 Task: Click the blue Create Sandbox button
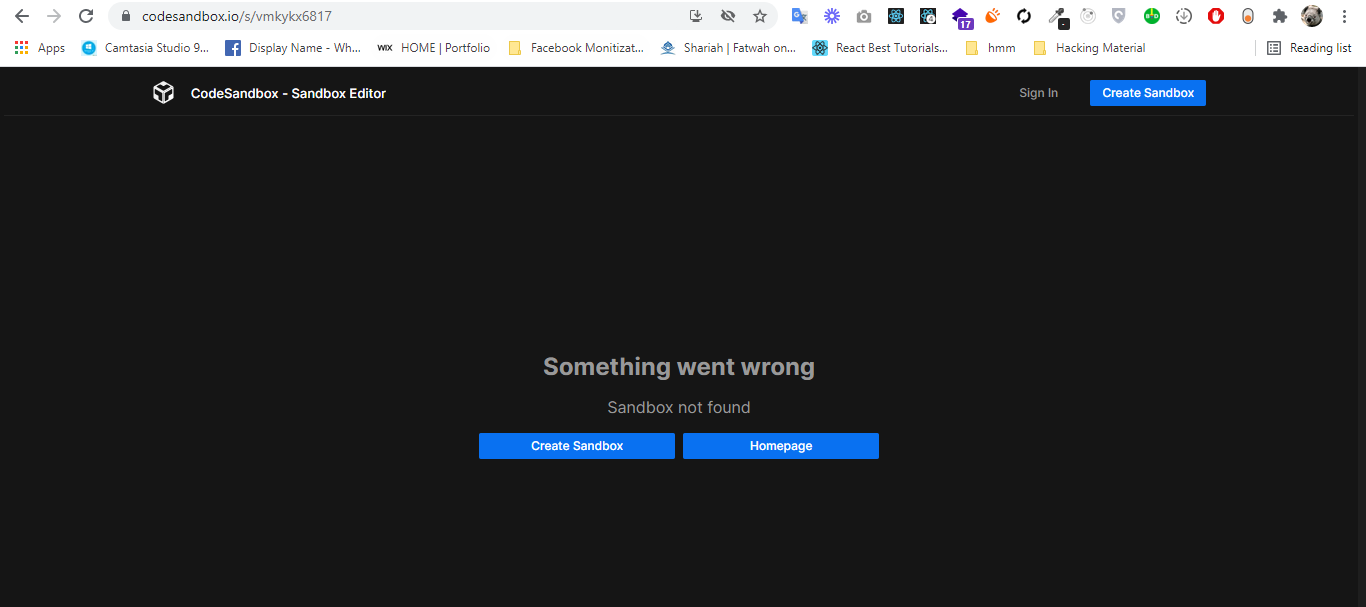click(x=1147, y=92)
